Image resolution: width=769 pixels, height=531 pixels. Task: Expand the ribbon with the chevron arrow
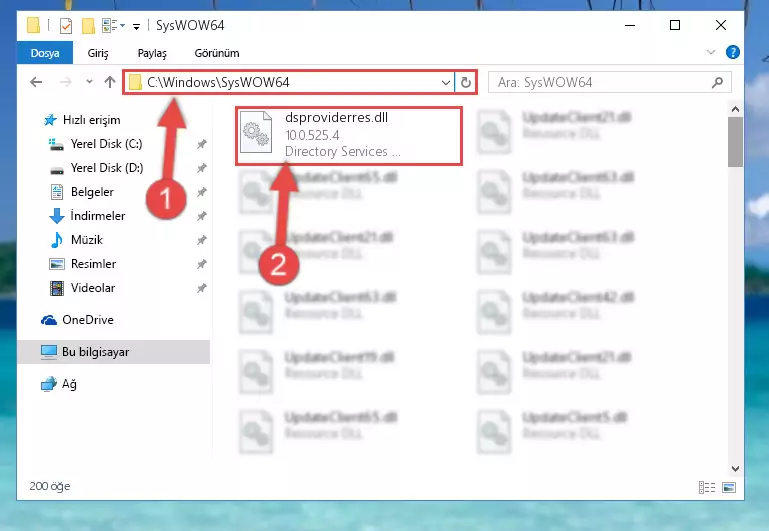click(x=711, y=52)
